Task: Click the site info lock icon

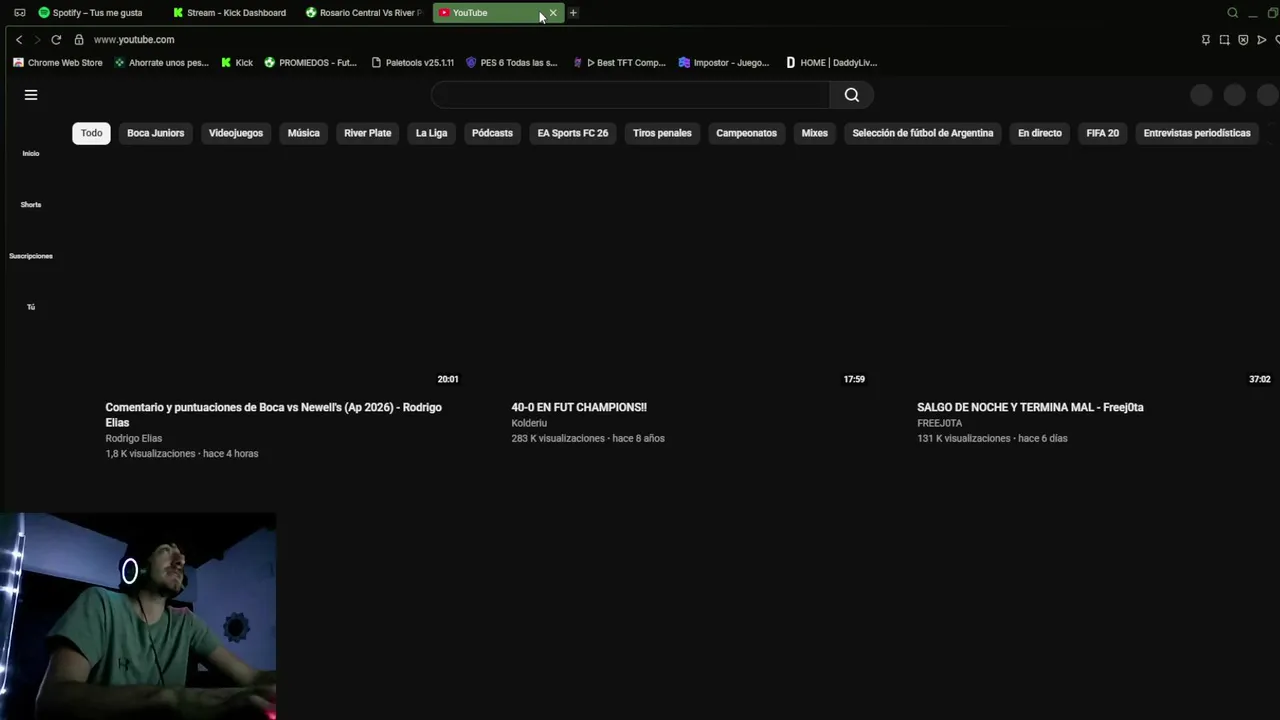Action: 79,40
